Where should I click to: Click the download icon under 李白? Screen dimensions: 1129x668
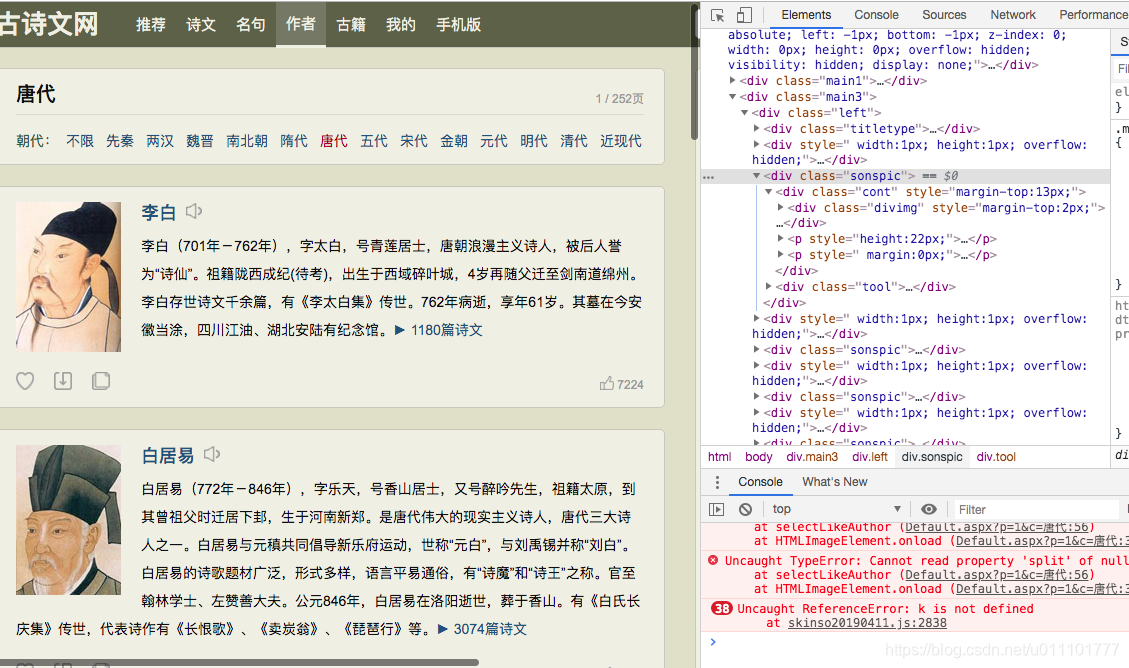point(63,381)
